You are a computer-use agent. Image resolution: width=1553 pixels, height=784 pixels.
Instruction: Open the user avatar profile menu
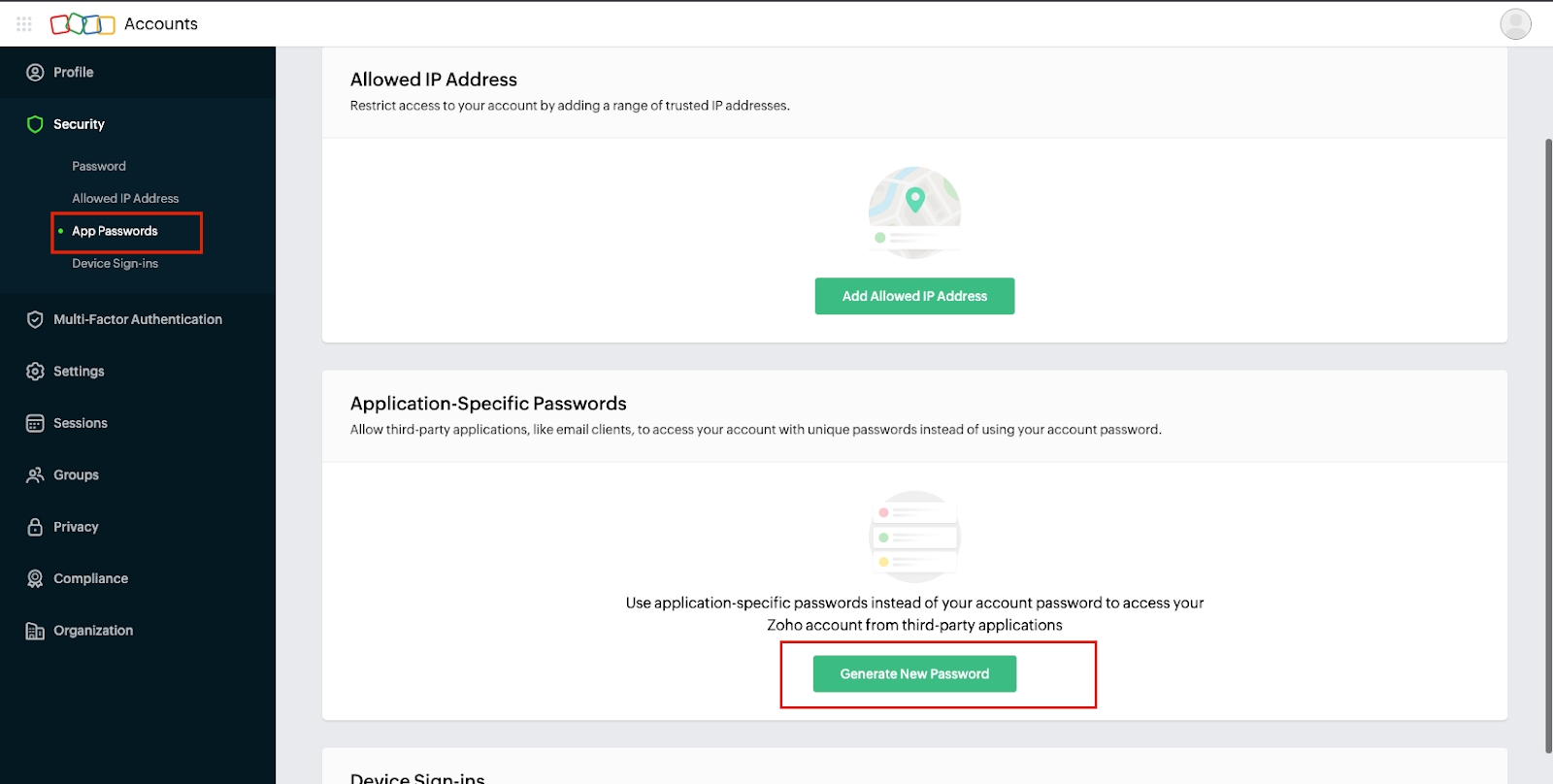coord(1515,24)
